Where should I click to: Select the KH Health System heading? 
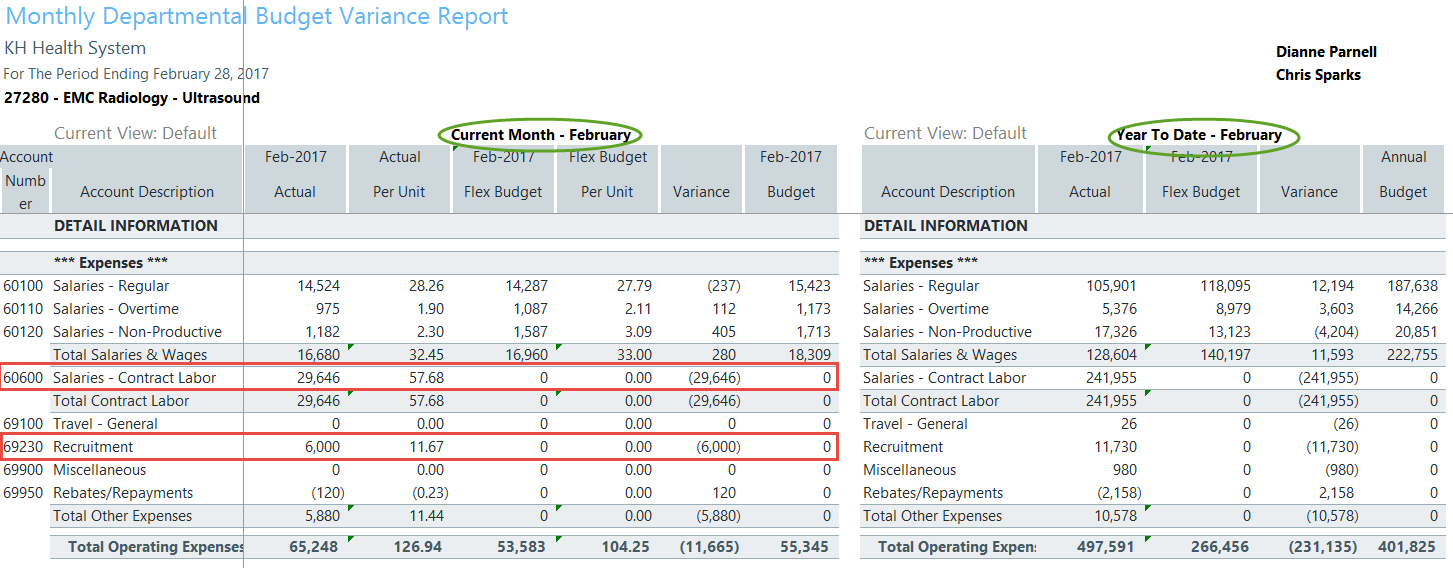click(x=75, y=48)
